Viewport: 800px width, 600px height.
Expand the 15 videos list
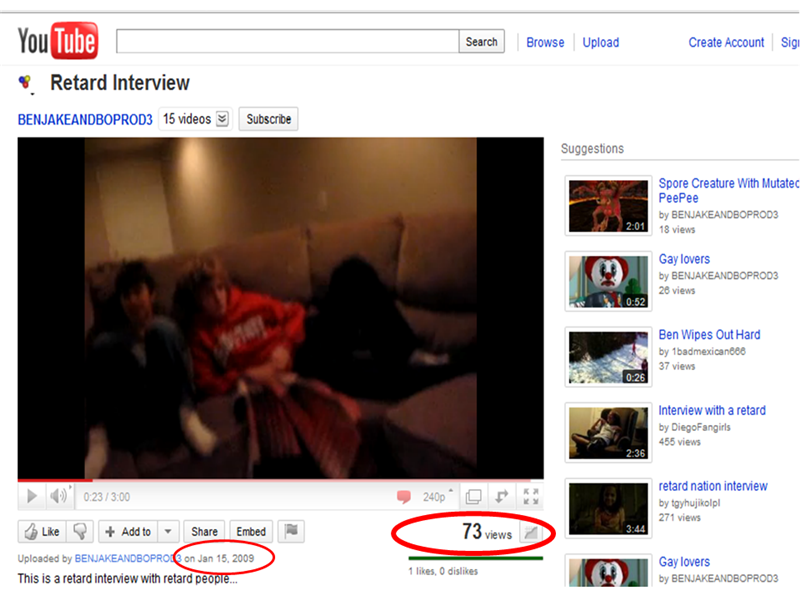194,118
